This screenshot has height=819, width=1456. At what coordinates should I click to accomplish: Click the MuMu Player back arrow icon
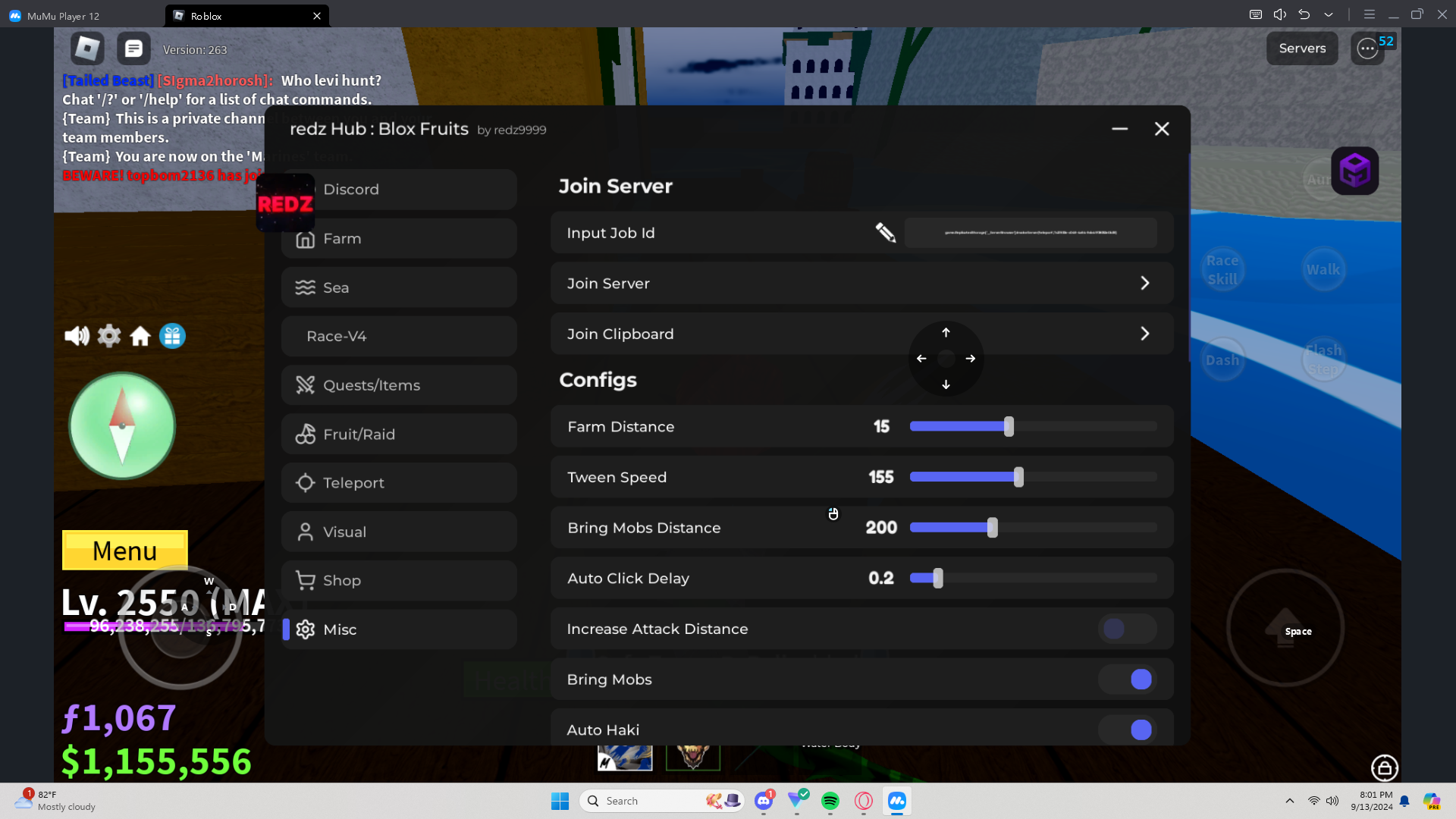click(x=1304, y=14)
